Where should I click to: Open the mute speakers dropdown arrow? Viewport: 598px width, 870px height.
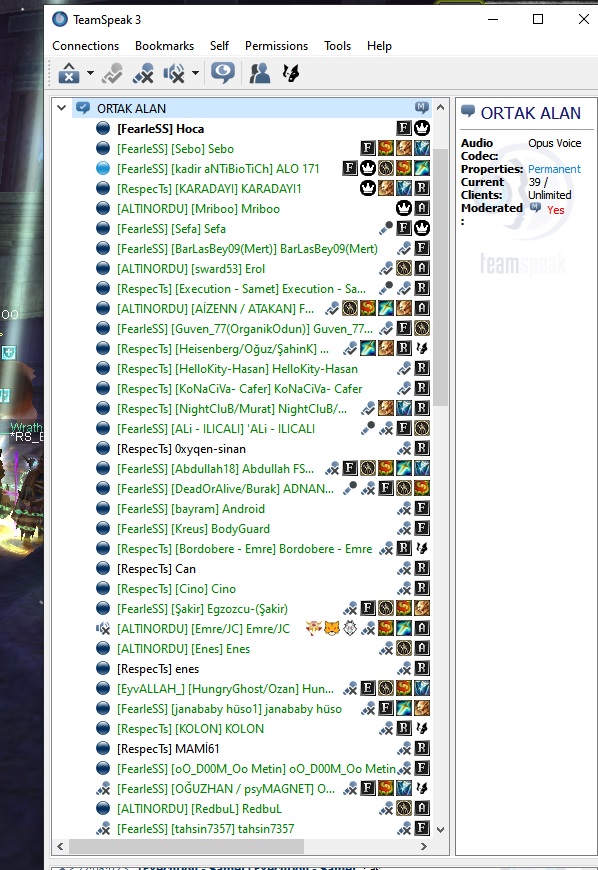coord(195,73)
